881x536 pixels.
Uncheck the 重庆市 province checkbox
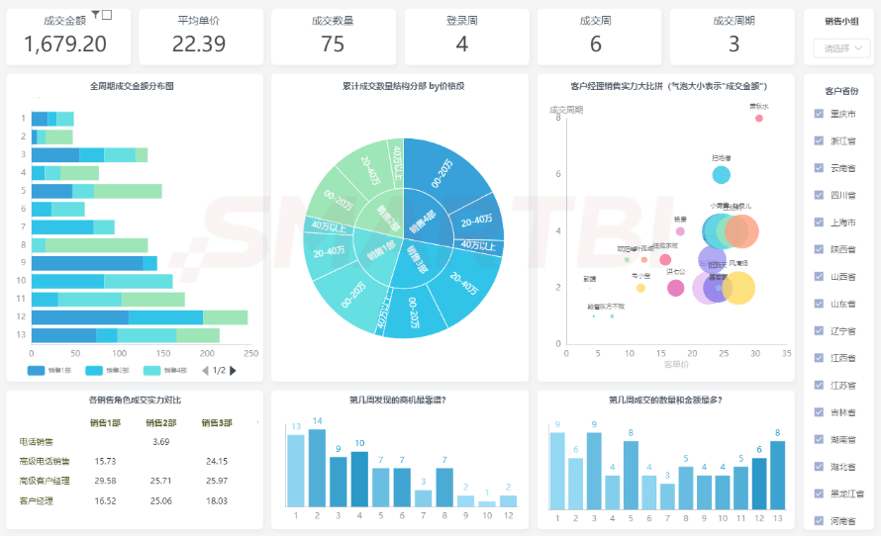[x=819, y=113]
